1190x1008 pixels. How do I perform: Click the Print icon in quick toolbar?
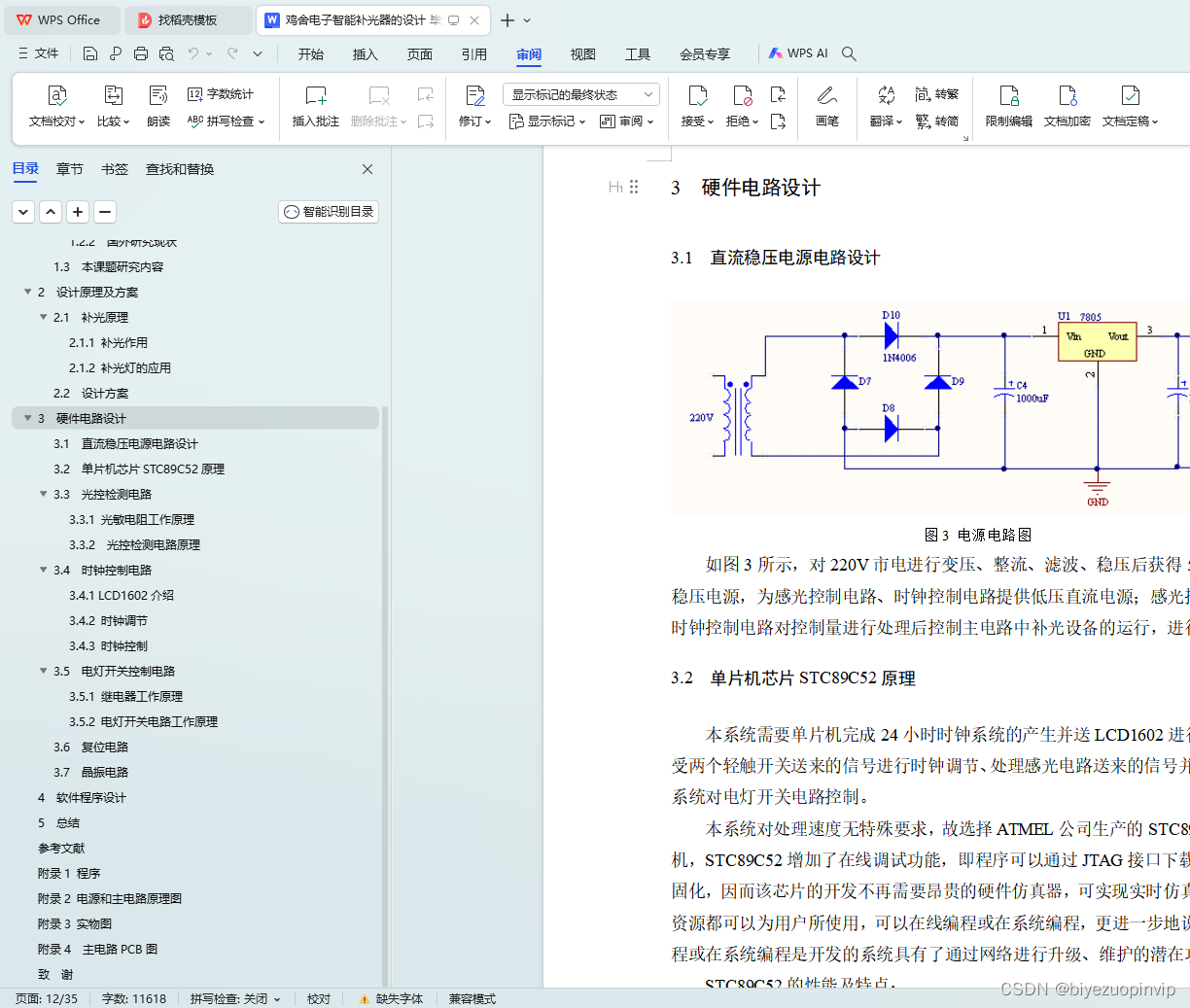point(141,53)
